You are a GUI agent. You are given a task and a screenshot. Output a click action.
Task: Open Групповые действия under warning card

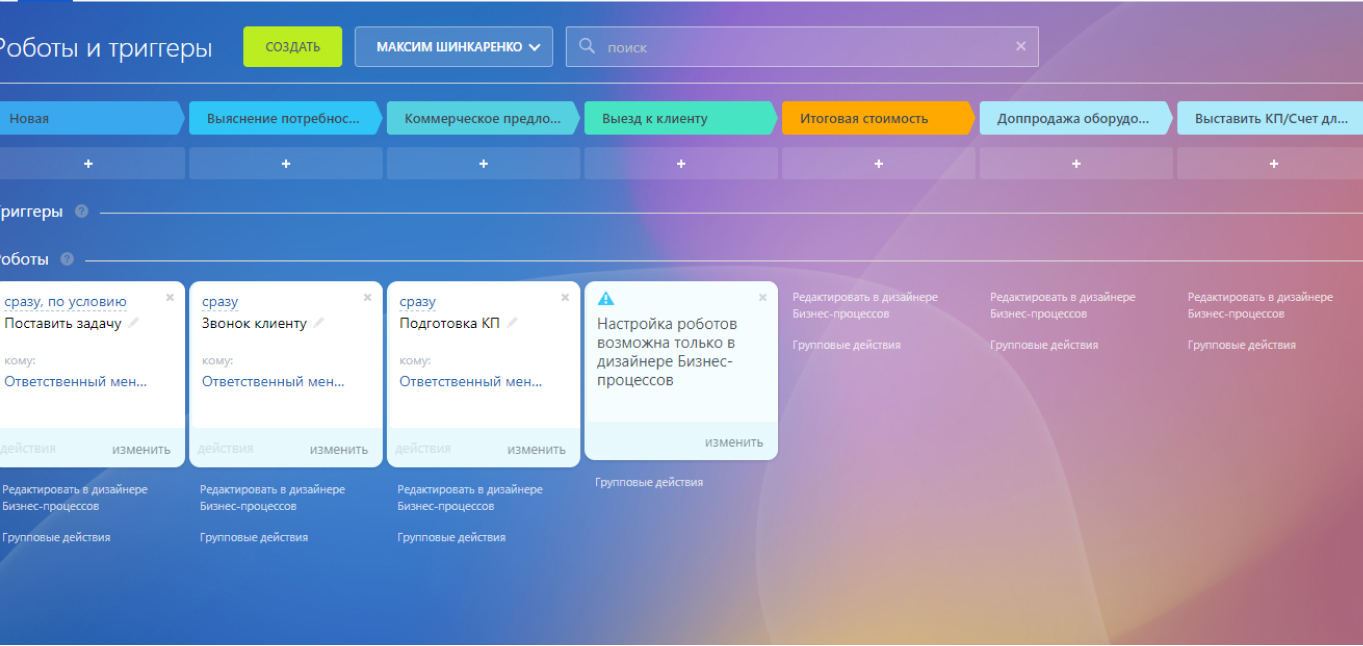pyautogui.click(x=649, y=482)
